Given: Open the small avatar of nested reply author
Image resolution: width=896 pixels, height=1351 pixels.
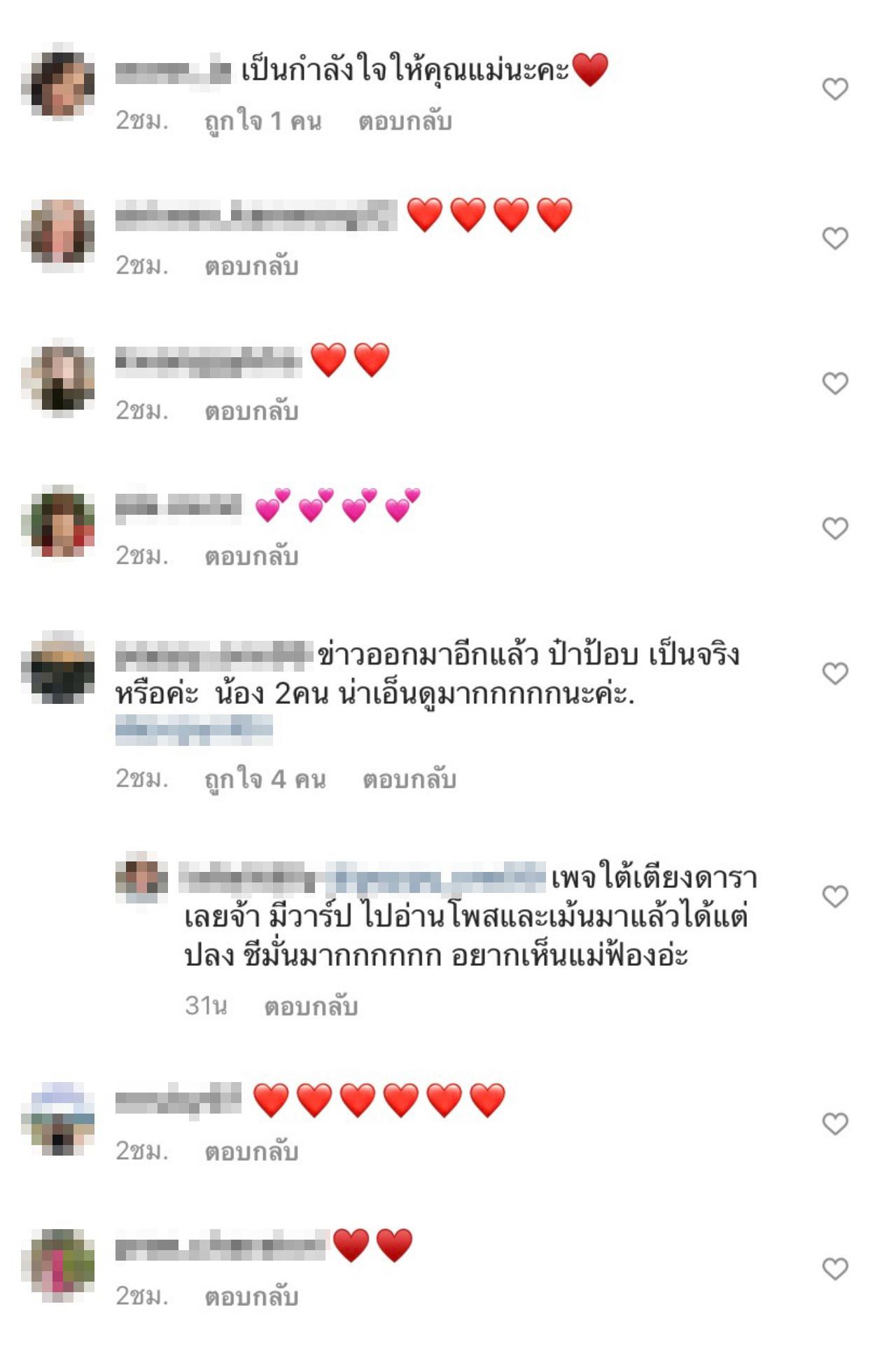Looking at the screenshot, I should click(141, 878).
